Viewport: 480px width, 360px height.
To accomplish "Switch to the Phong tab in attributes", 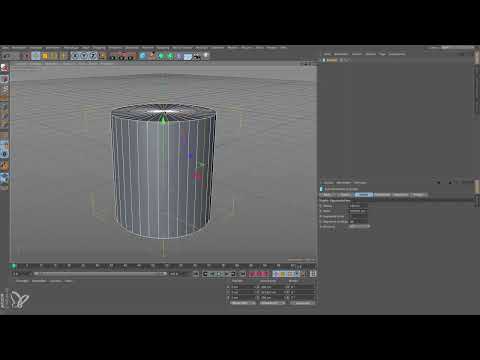I will (x=419, y=195).
